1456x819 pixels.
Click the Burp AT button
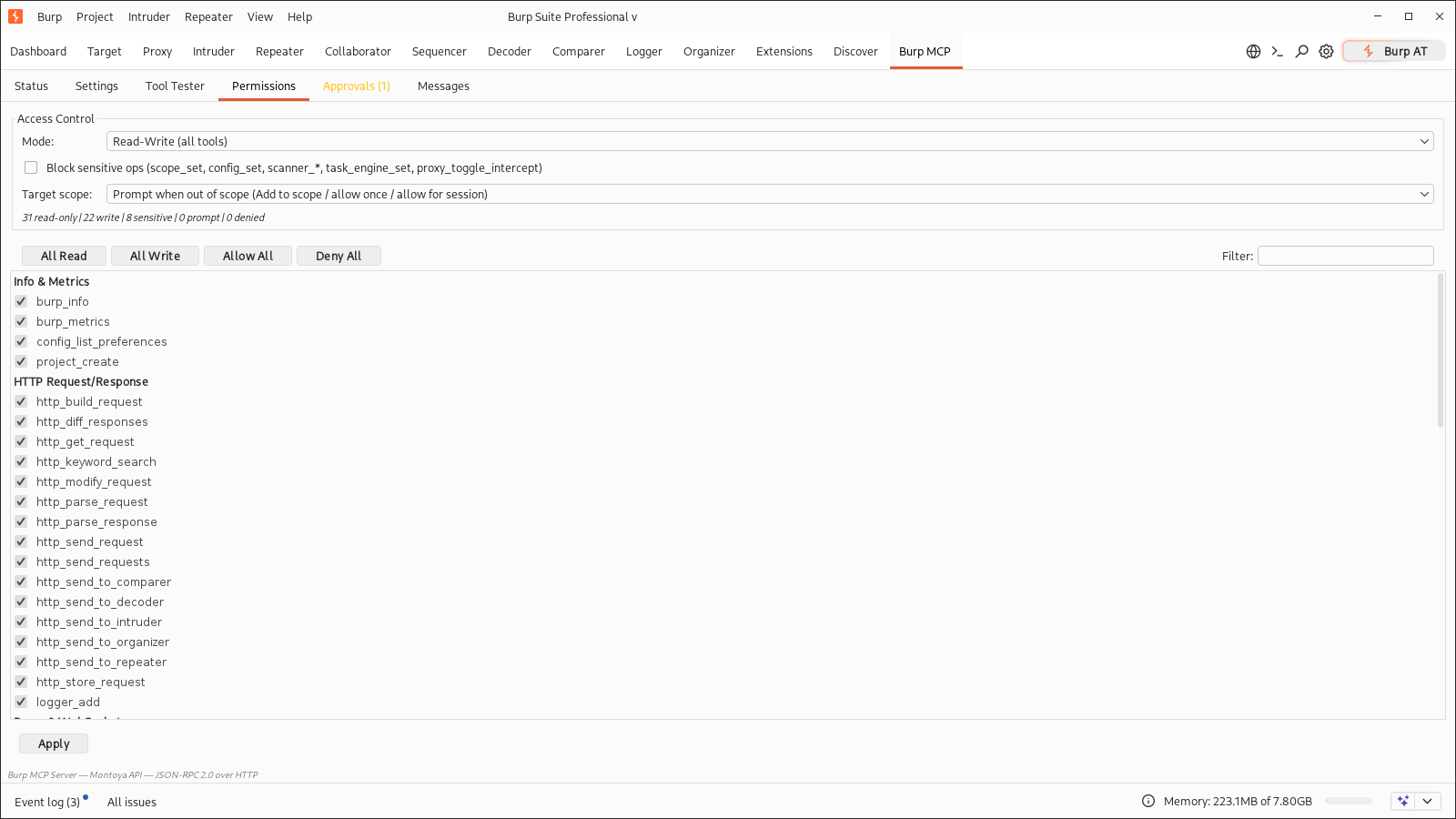click(x=1394, y=51)
